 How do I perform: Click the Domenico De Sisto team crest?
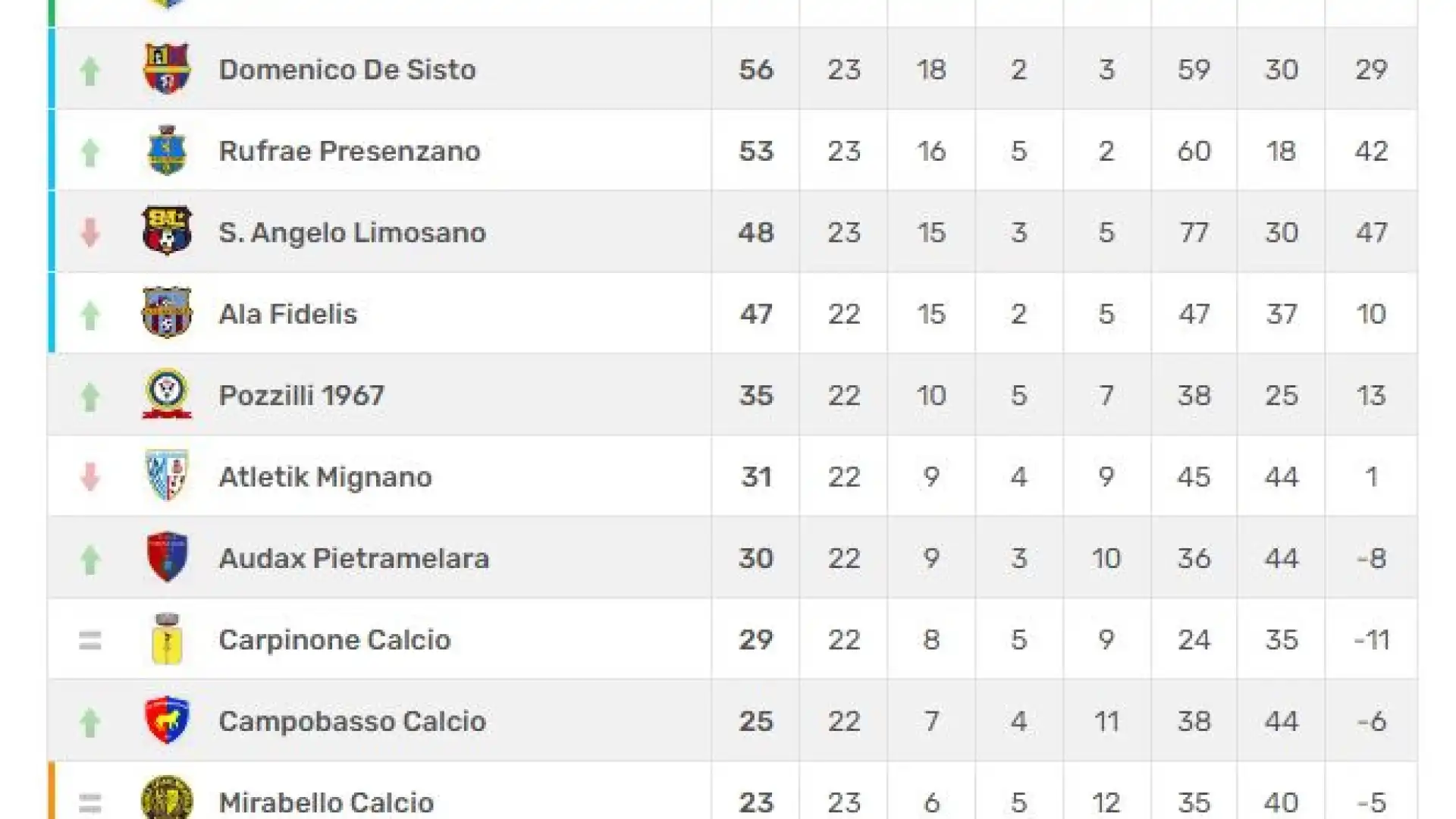click(167, 69)
